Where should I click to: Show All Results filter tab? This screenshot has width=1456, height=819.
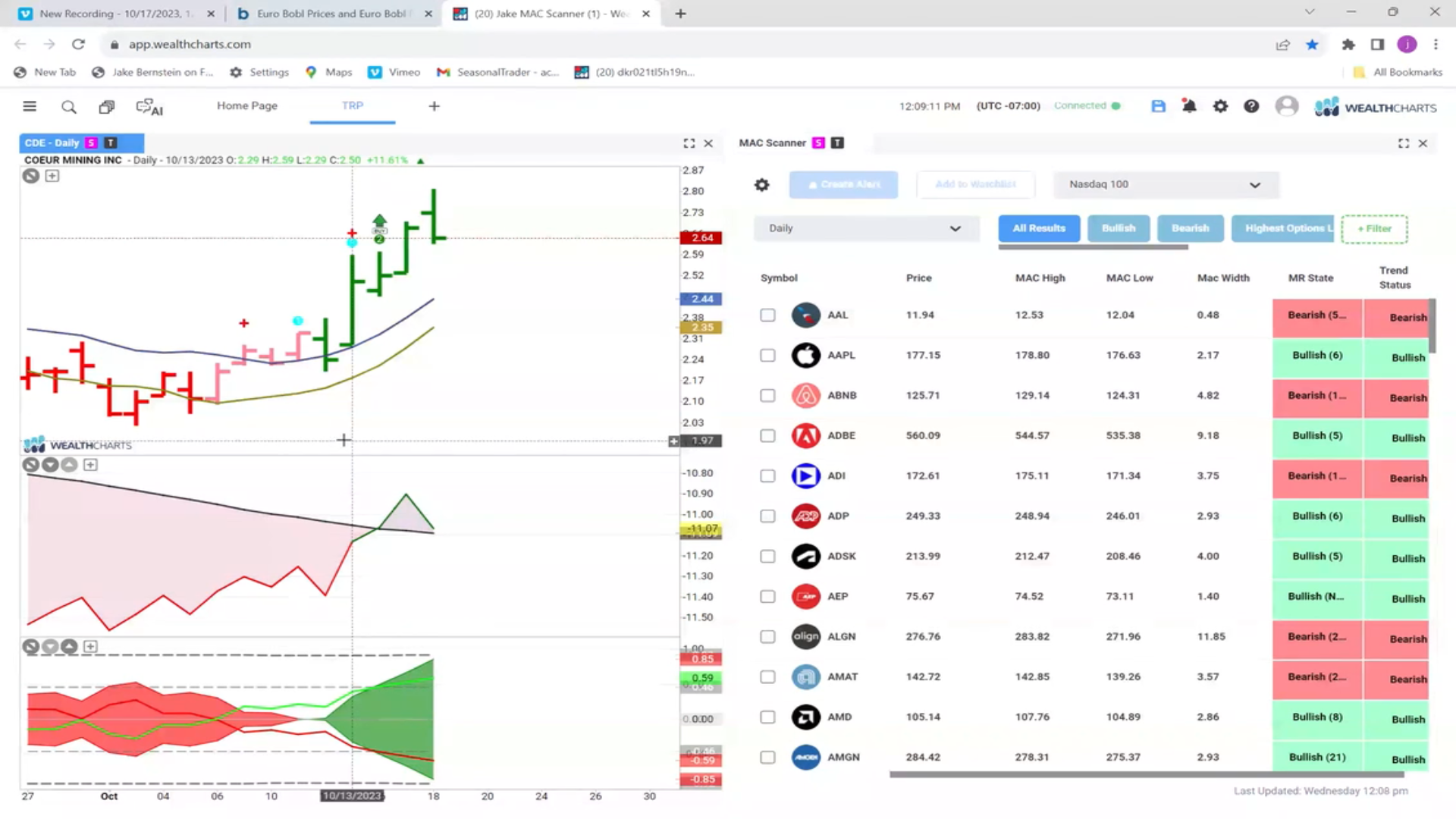pos(1039,228)
